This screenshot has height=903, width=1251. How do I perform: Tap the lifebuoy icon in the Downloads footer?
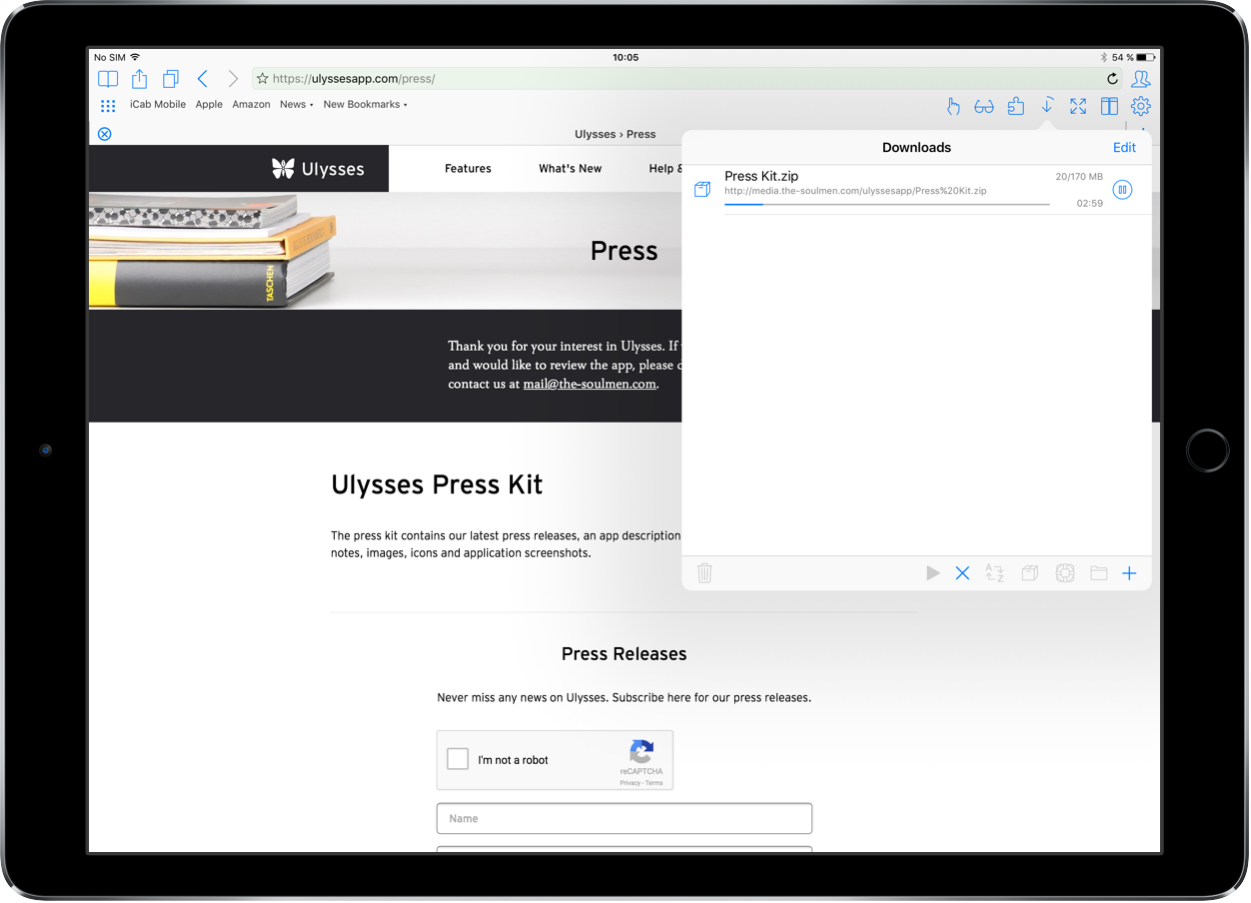1065,573
